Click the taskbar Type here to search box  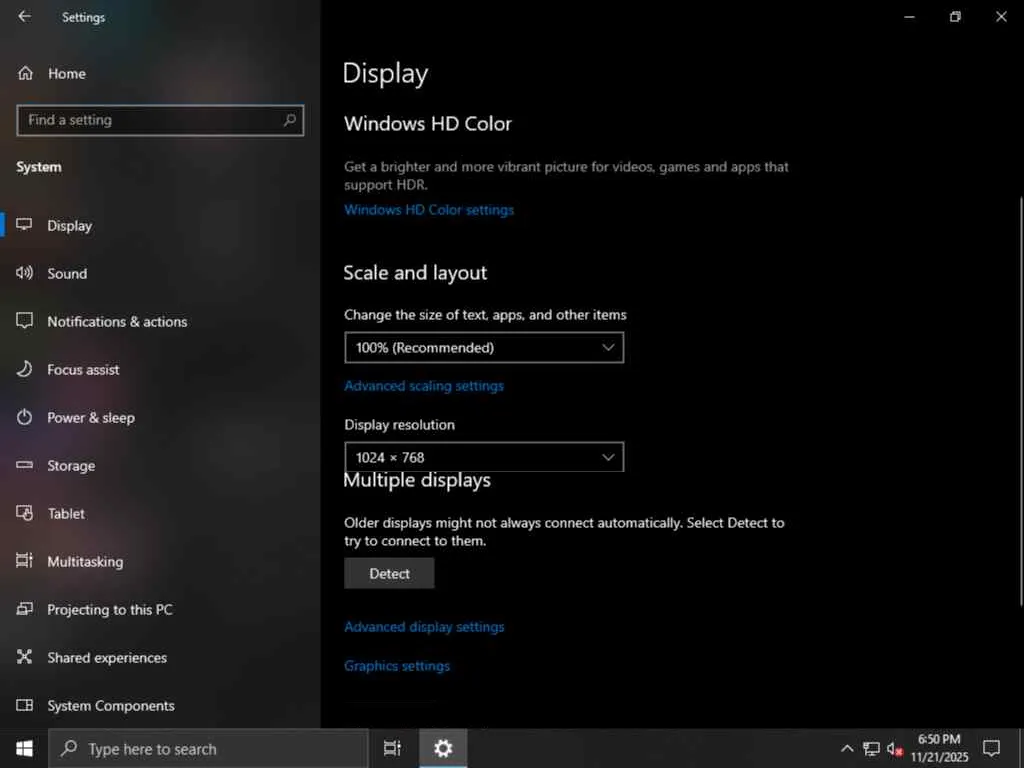208,748
